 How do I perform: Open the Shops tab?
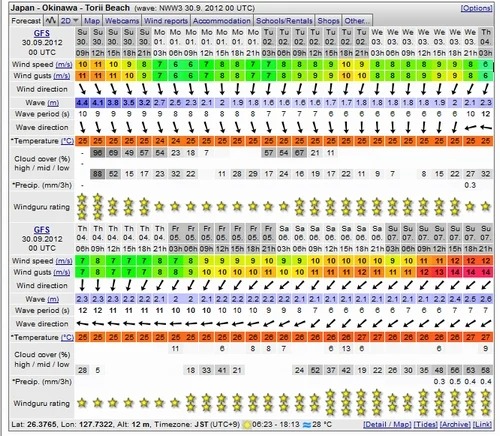point(328,21)
